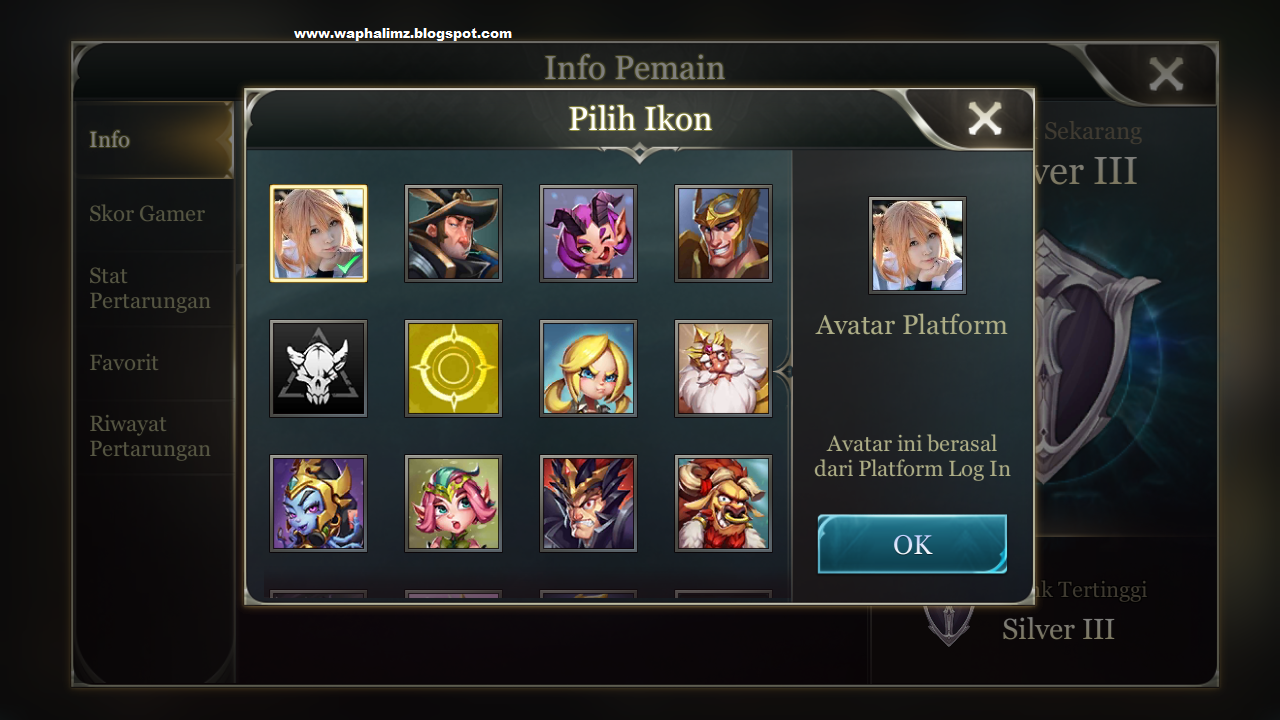The image size is (1280, 720).
Task: Close the Pilih Ikon dialog
Action: click(985, 119)
